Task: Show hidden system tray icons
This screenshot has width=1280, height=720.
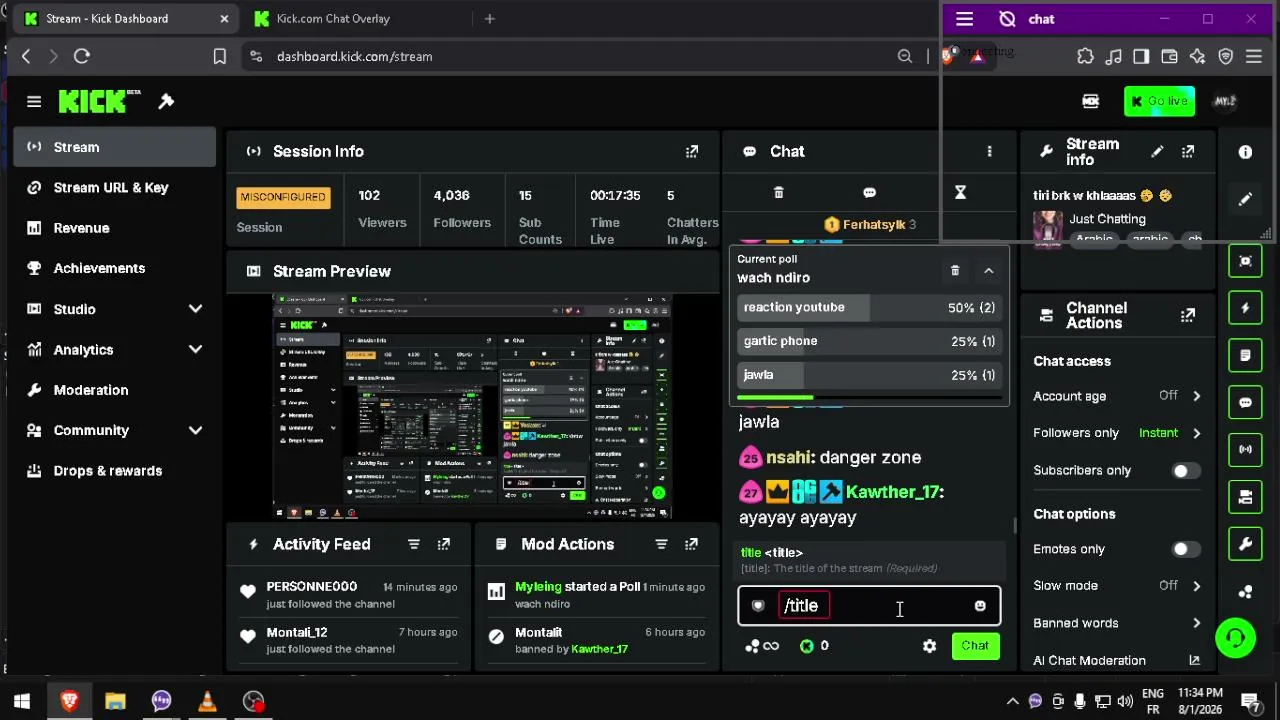Action: pos(1012,701)
